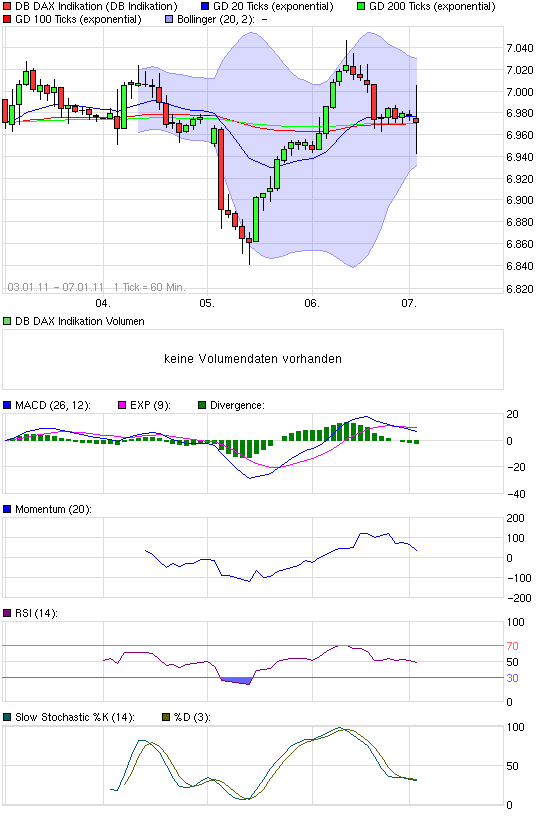Click the '05.' date axis label
Viewport: 545px width, 827px height.
(x=207, y=303)
